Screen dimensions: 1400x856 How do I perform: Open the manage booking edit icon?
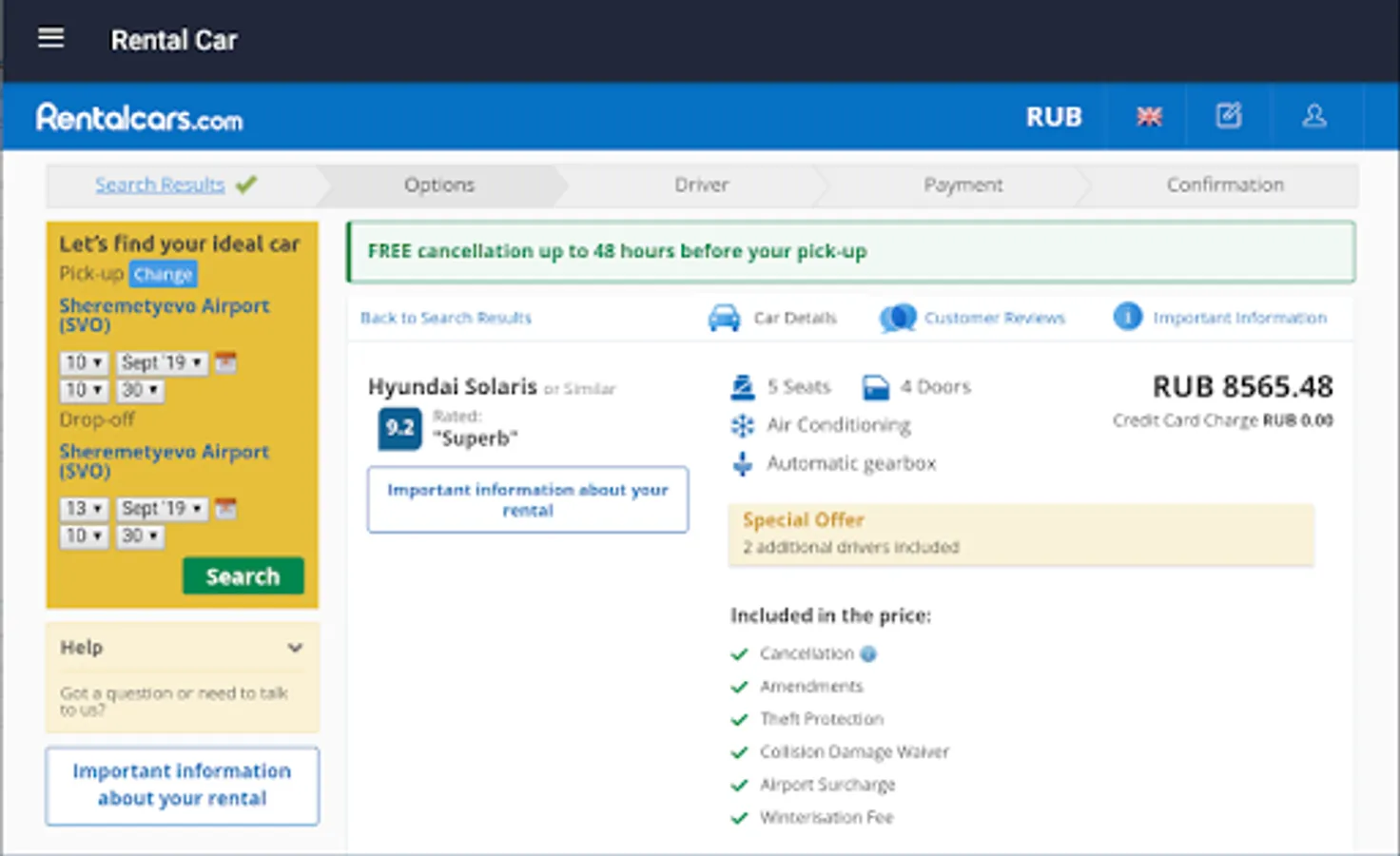click(1229, 116)
